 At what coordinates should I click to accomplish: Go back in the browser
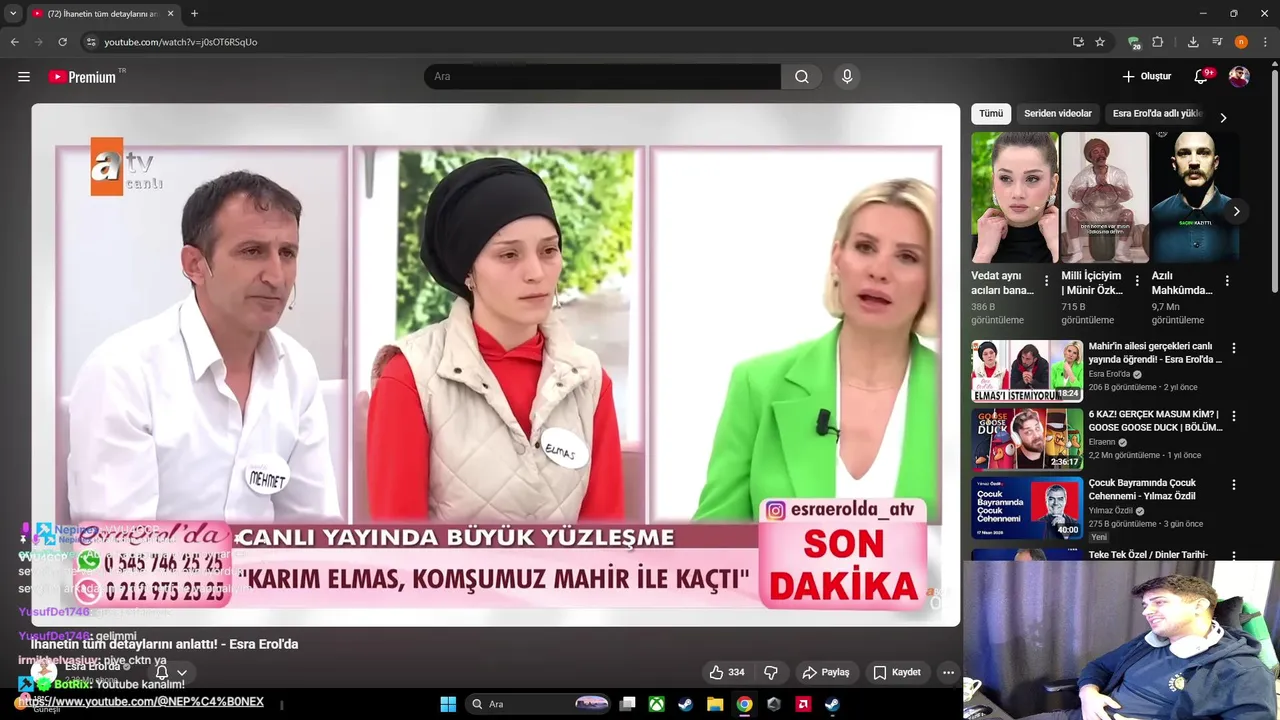14,42
